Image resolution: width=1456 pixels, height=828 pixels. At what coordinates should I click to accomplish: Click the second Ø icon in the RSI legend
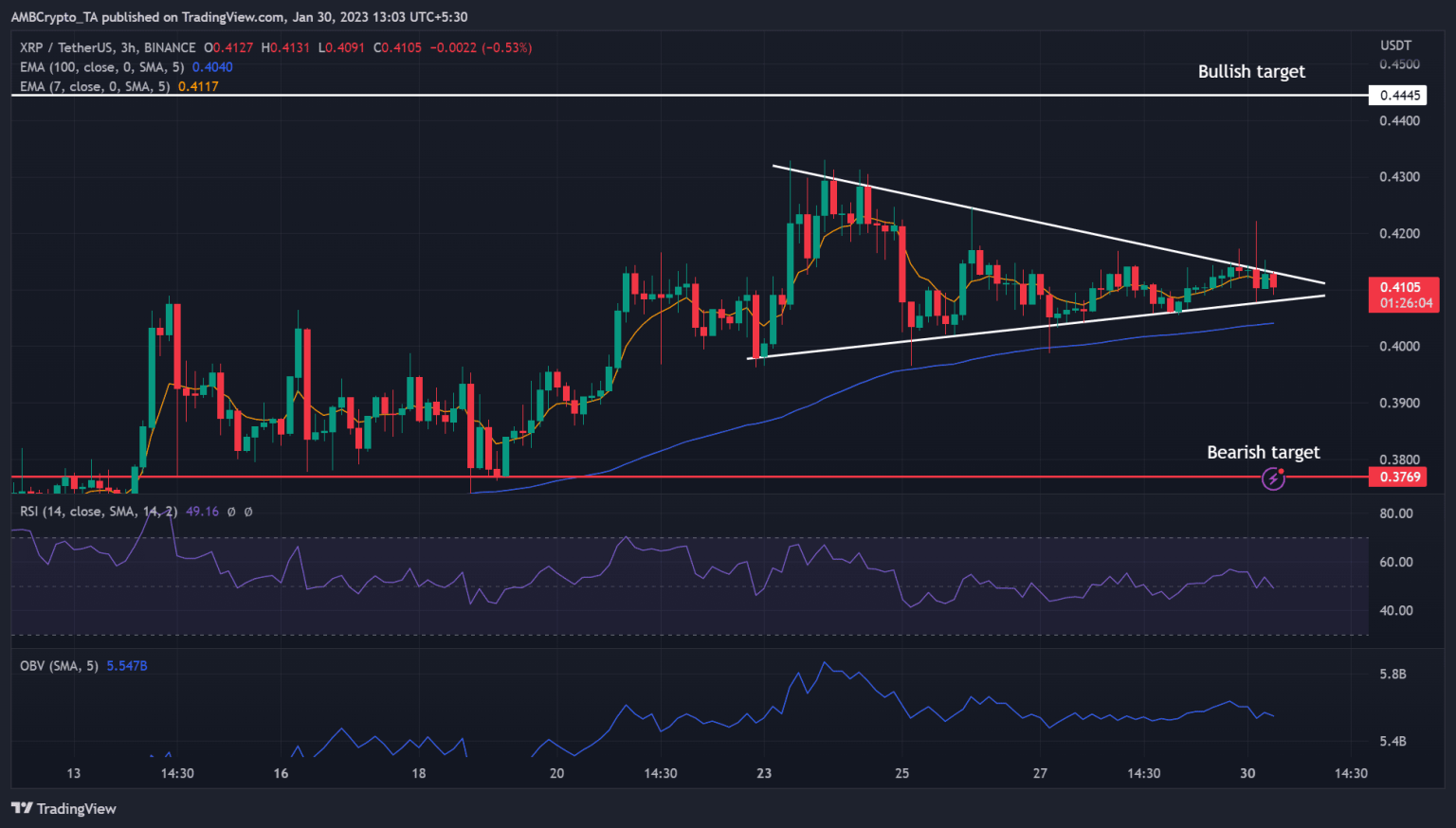pyautogui.click(x=250, y=512)
